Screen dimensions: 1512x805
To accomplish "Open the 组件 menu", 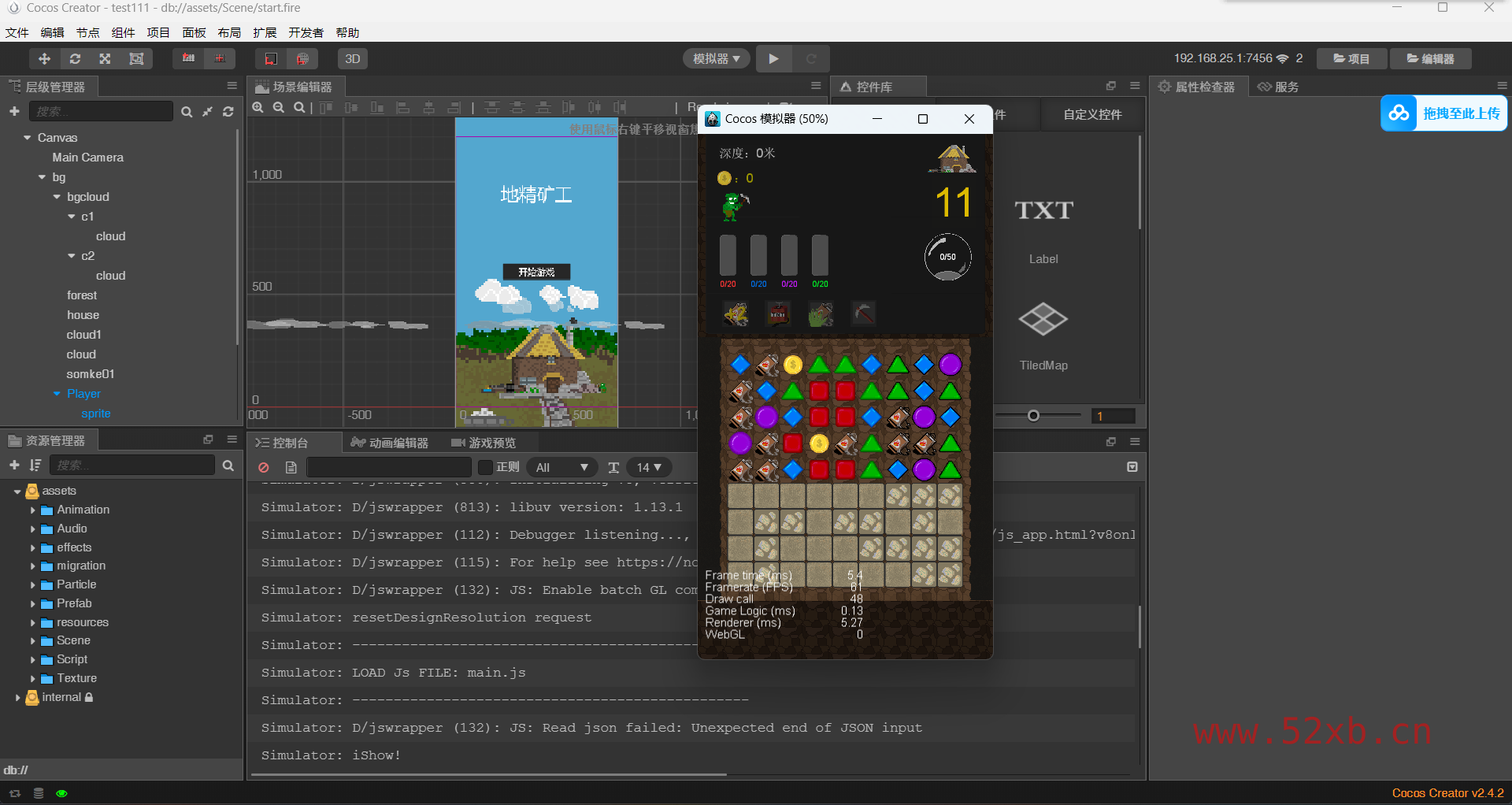I will 123,32.
